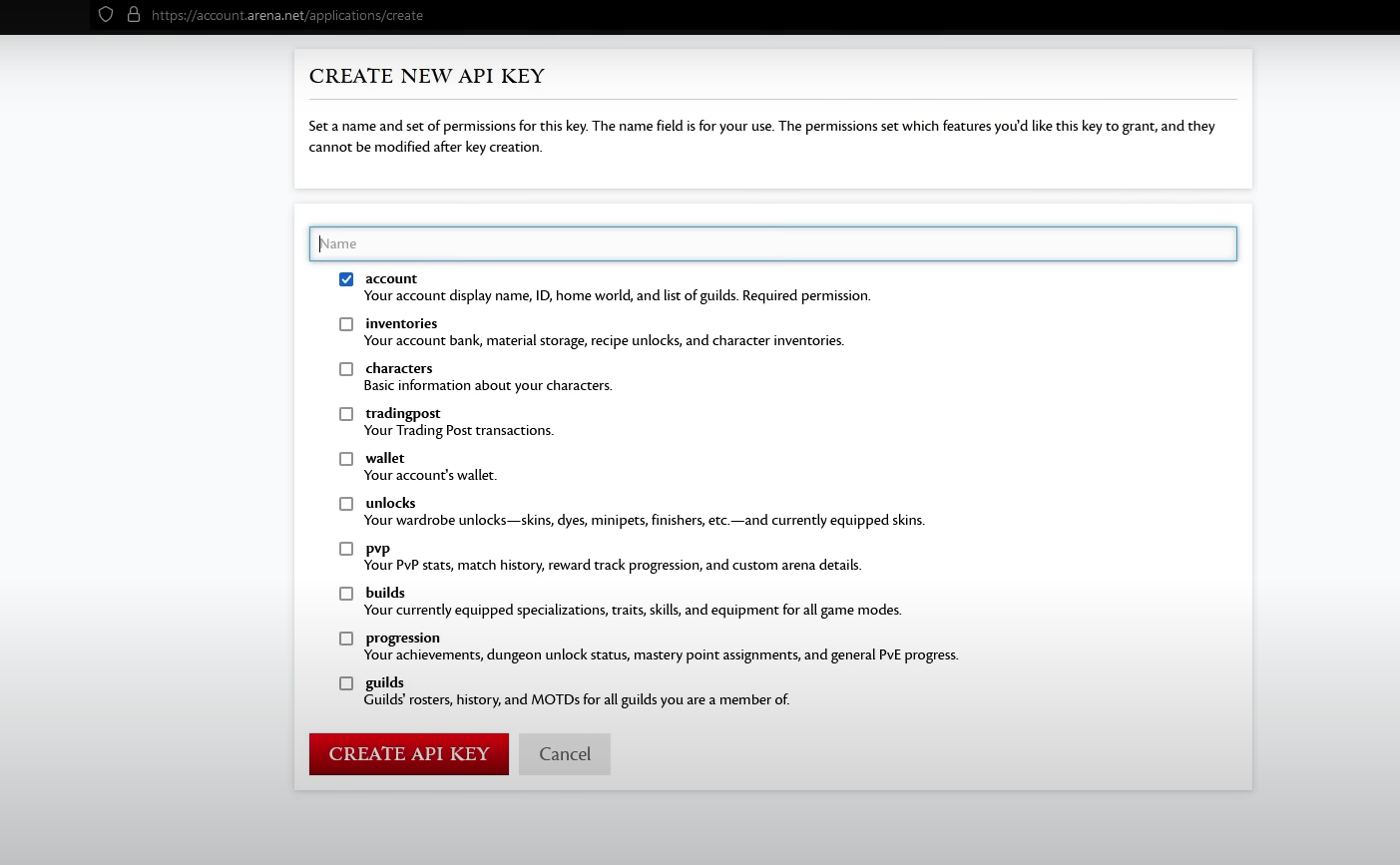The width and height of the screenshot is (1400, 865).
Task: Click the padlock security icon
Action: tap(134, 15)
